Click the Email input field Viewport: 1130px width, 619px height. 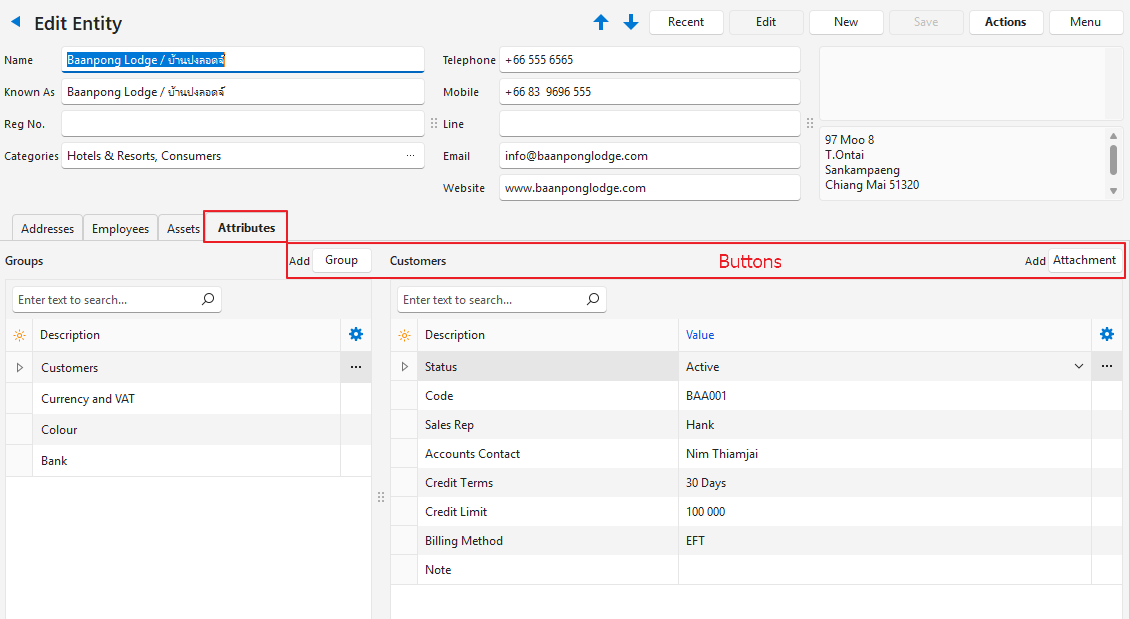point(649,156)
